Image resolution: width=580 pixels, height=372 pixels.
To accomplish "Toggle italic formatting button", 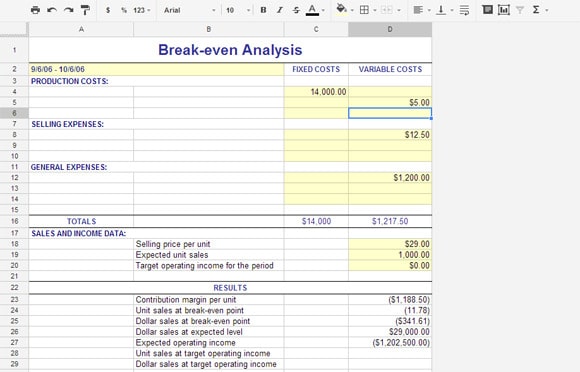I will click(280, 10).
